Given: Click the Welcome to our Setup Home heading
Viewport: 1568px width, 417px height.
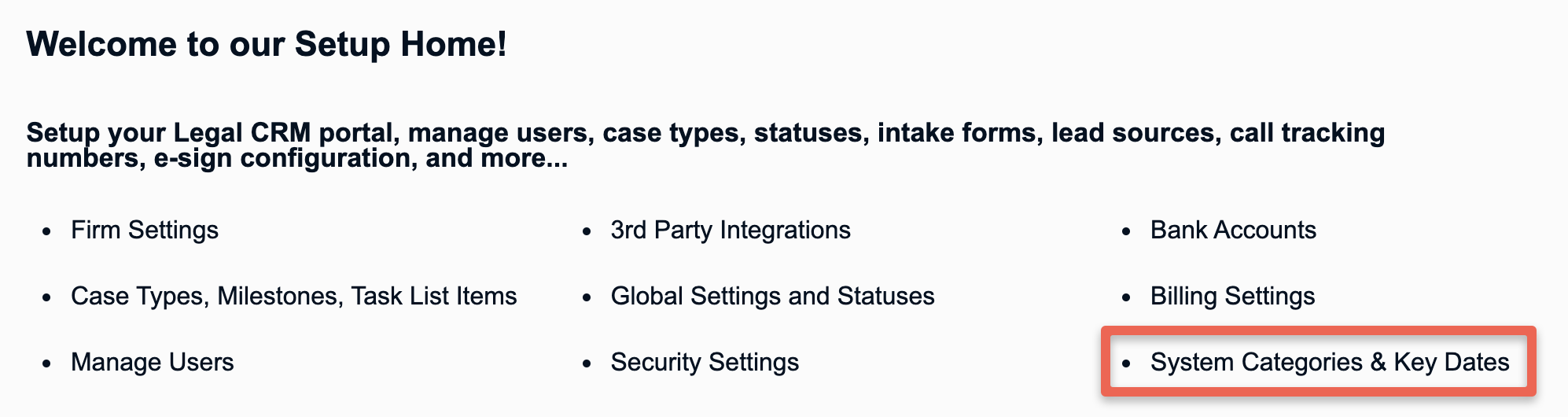Looking at the screenshot, I should (x=267, y=44).
